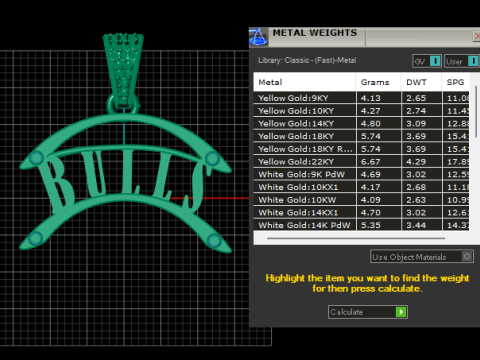Viewport: 480px width, 360px height.
Task: Toggle the GV switch
Action: [x=427, y=61]
